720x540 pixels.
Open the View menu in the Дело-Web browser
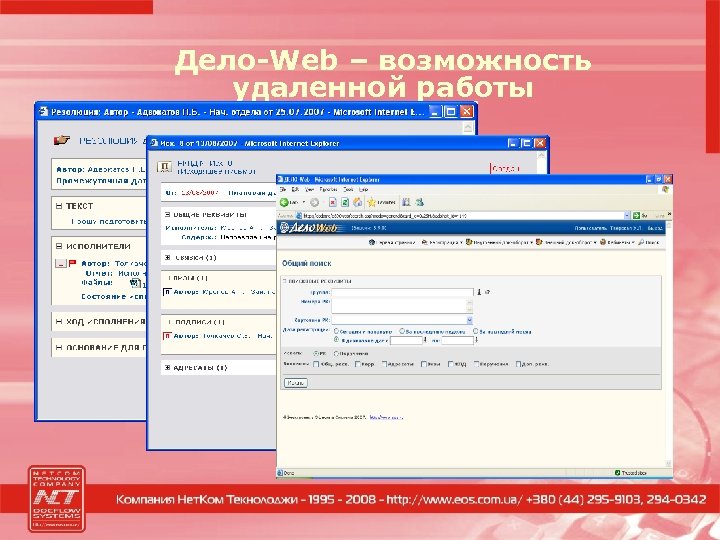(x=309, y=189)
